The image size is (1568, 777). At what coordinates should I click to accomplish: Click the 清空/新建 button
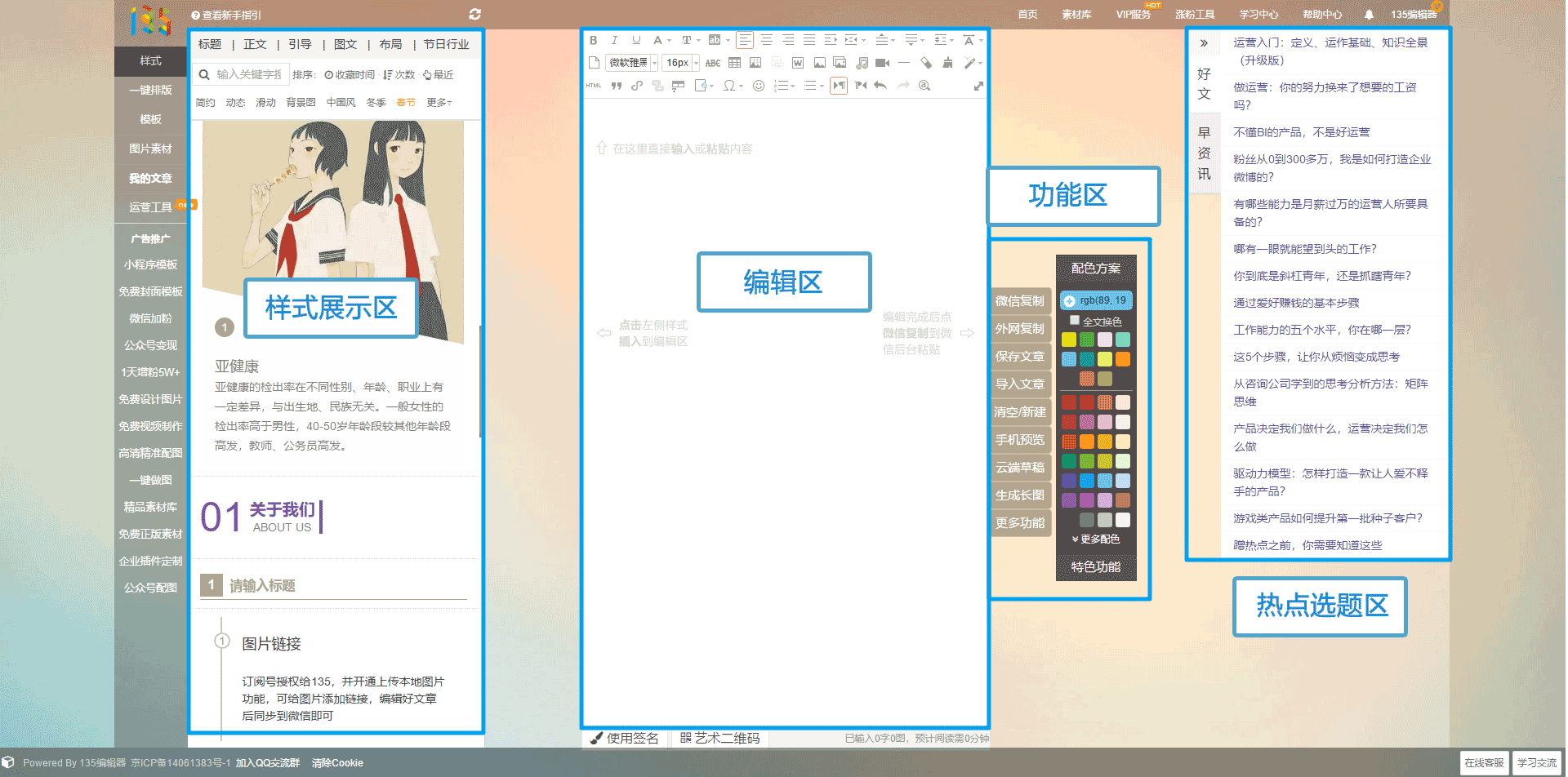pos(1019,412)
